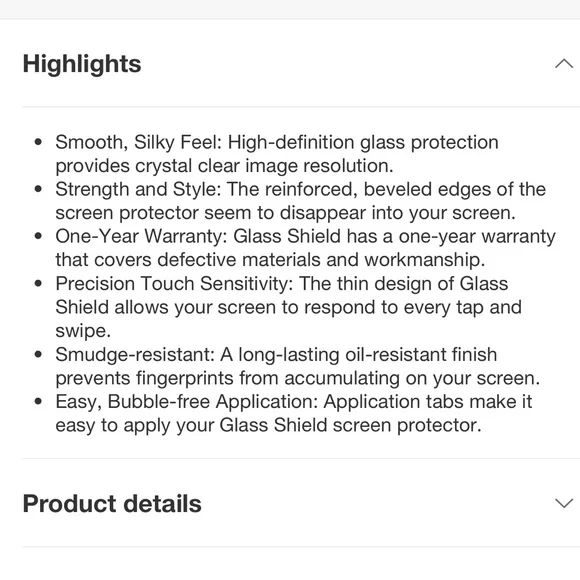
Task: Click the bullet dot before Strength and Style
Action: pyautogui.click(x=38, y=189)
